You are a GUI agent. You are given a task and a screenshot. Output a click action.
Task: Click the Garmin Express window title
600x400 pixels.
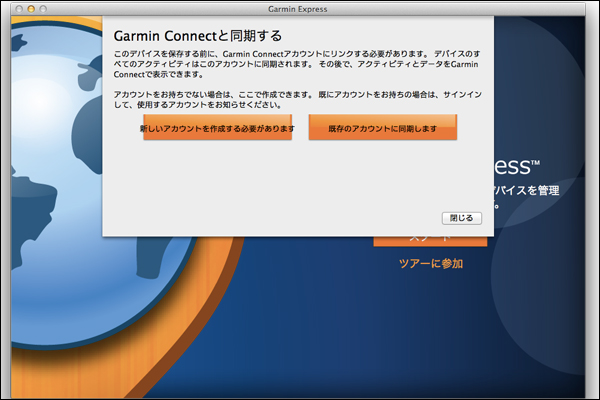click(298, 9)
